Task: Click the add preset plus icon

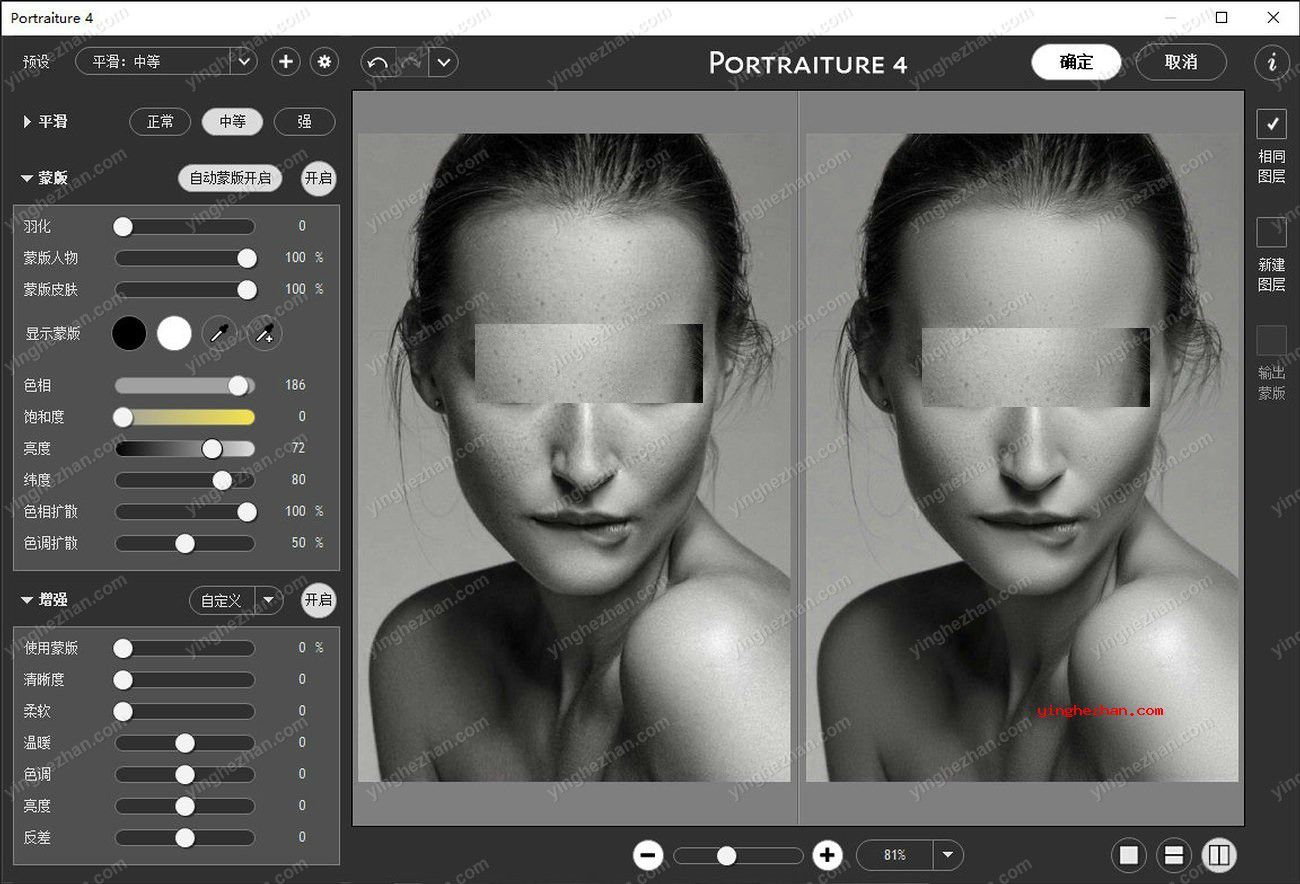Action: click(286, 62)
